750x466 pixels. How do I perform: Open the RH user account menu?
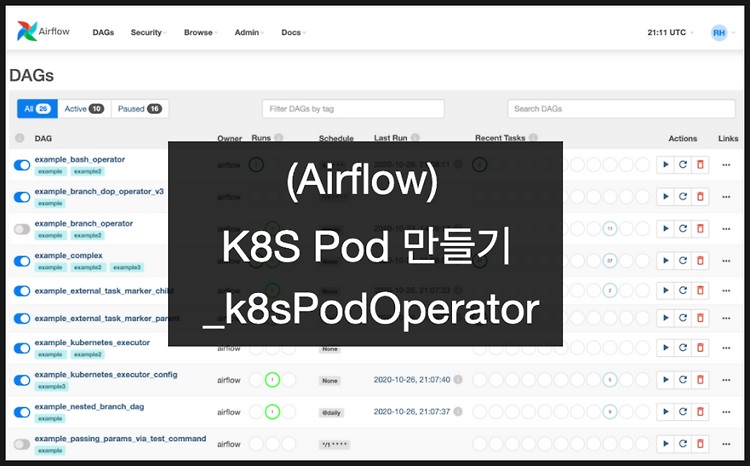[722, 33]
